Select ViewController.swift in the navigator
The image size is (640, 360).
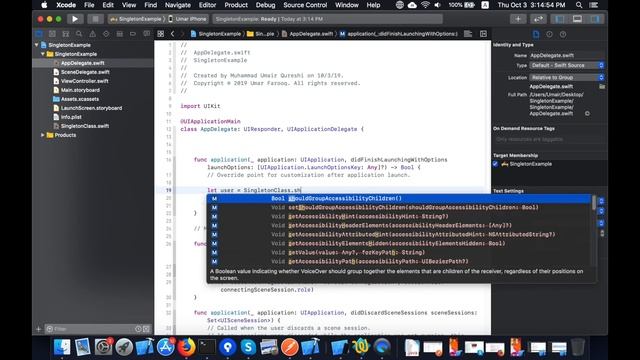click(x=85, y=81)
